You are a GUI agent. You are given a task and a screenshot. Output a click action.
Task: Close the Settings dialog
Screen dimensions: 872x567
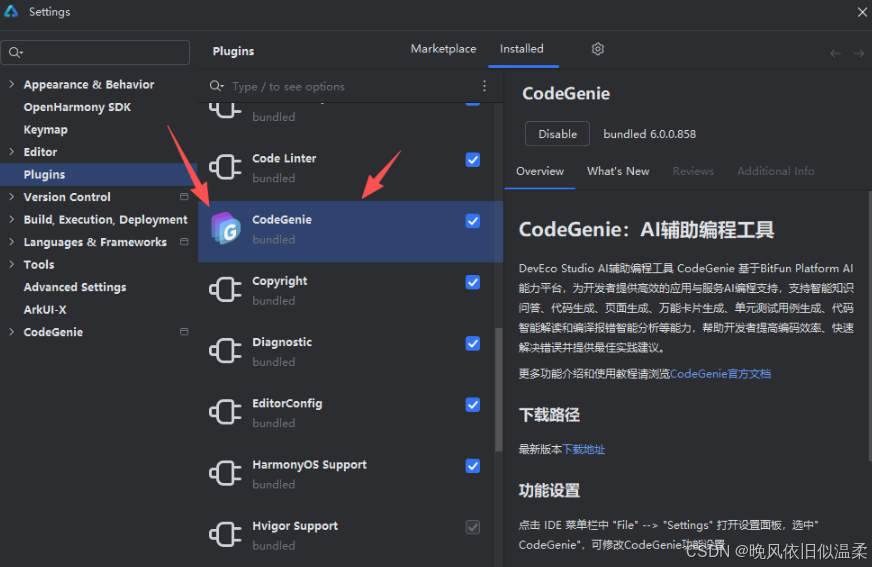(x=862, y=12)
